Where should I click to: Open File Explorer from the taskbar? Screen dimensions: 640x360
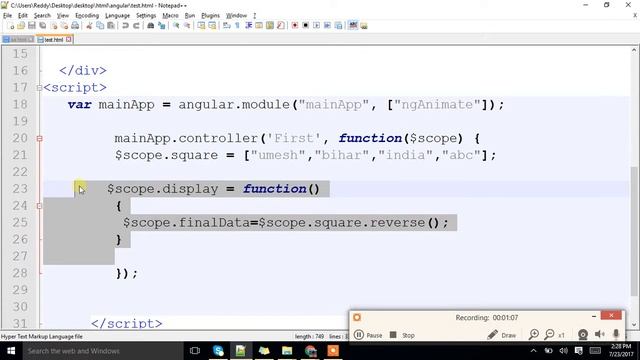(x=287, y=351)
